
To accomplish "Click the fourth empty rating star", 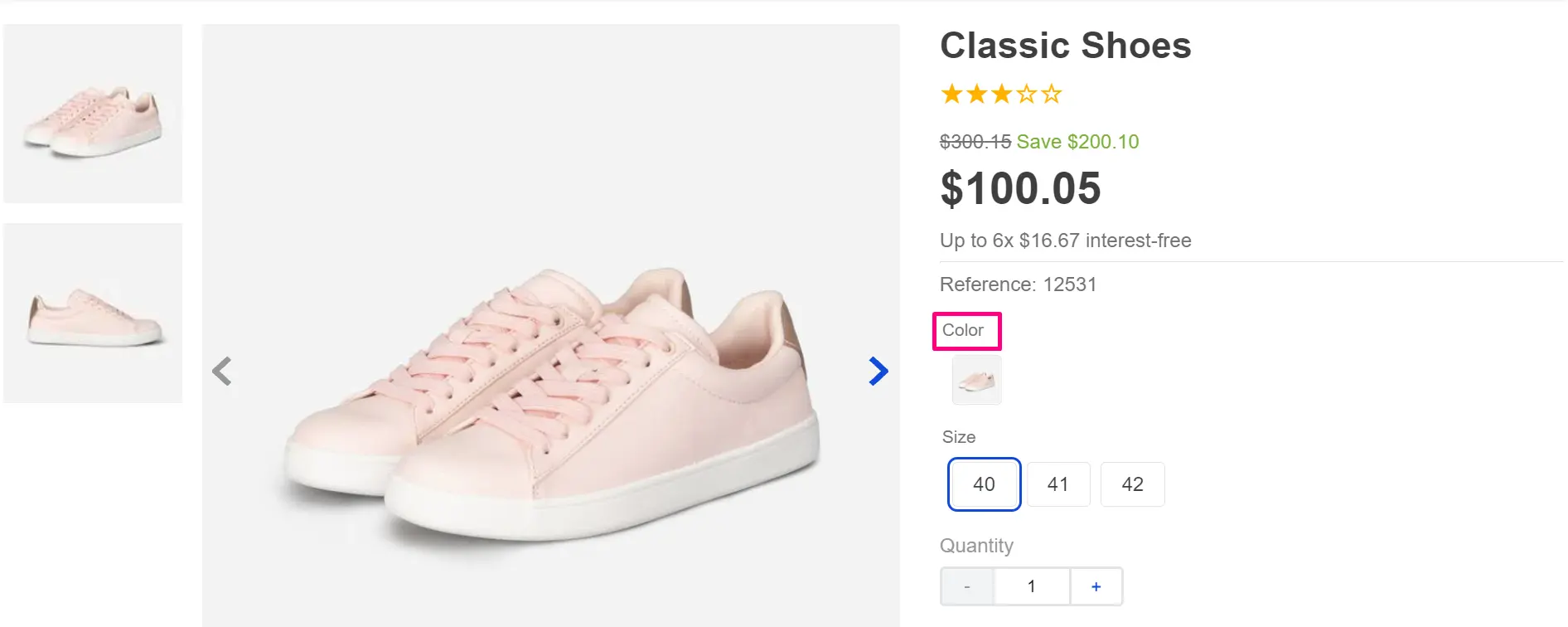I will pyautogui.click(x=1026, y=95).
